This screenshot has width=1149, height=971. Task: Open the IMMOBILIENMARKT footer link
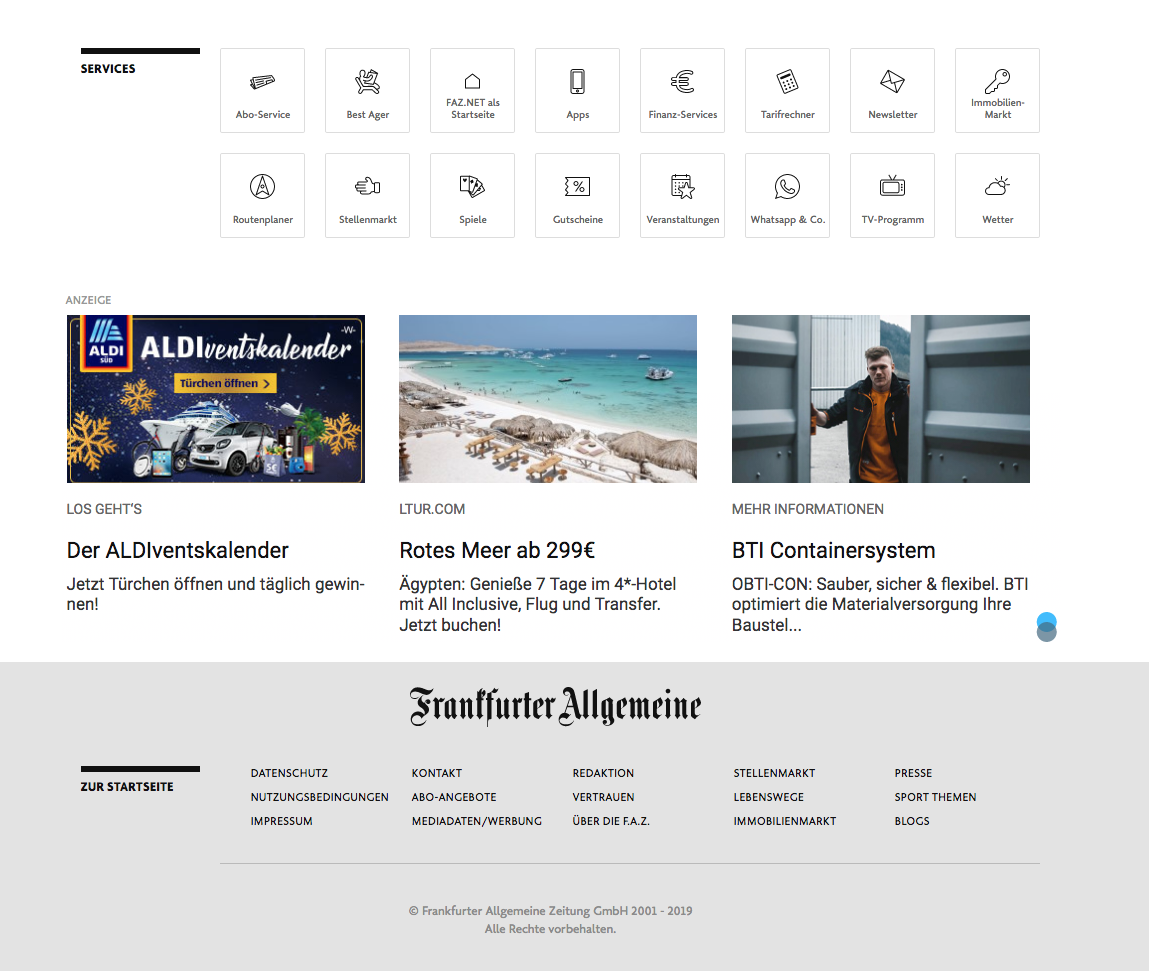pyautogui.click(x=785, y=822)
